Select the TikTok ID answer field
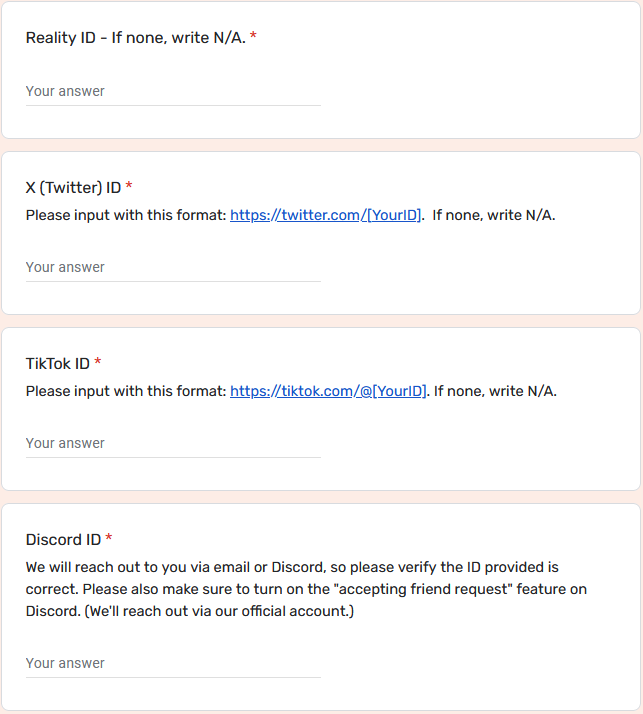The width and height of the screenshot is (643, 714). click(173, 444)
